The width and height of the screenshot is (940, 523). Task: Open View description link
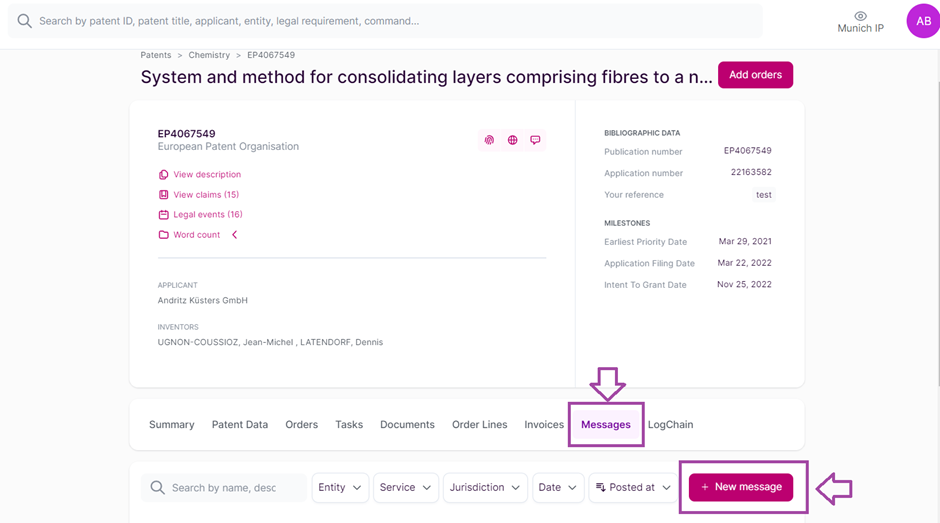[x=206, y=175]
